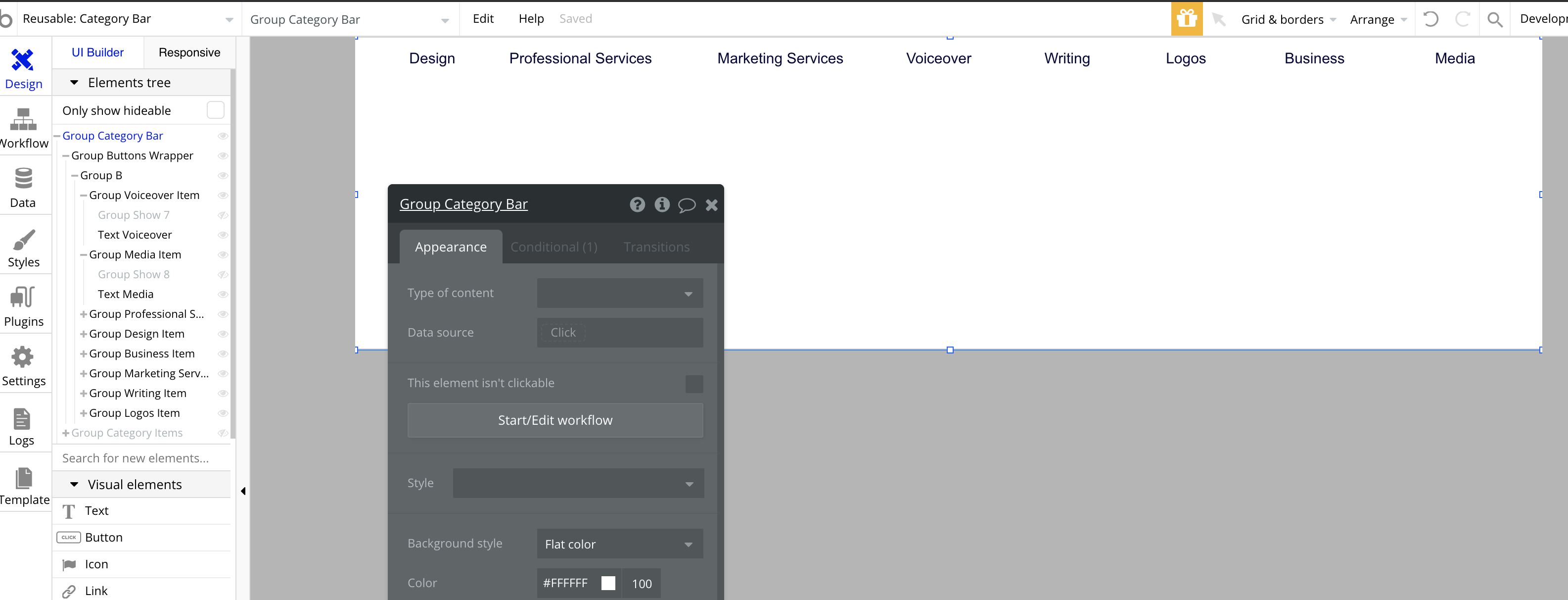Toggle This element isn't clickable checkbox
The width and height of the screenshot is (1568, 600).
(694, 383)
